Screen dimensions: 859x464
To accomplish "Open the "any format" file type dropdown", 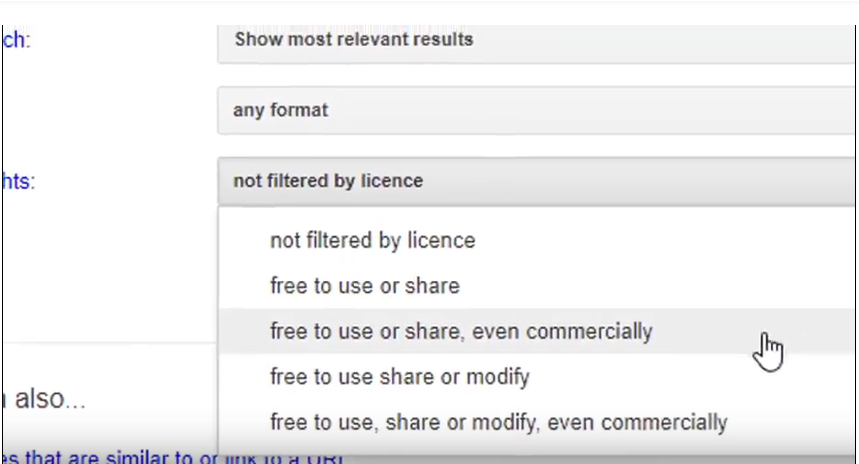I will (x=535, y=110).
